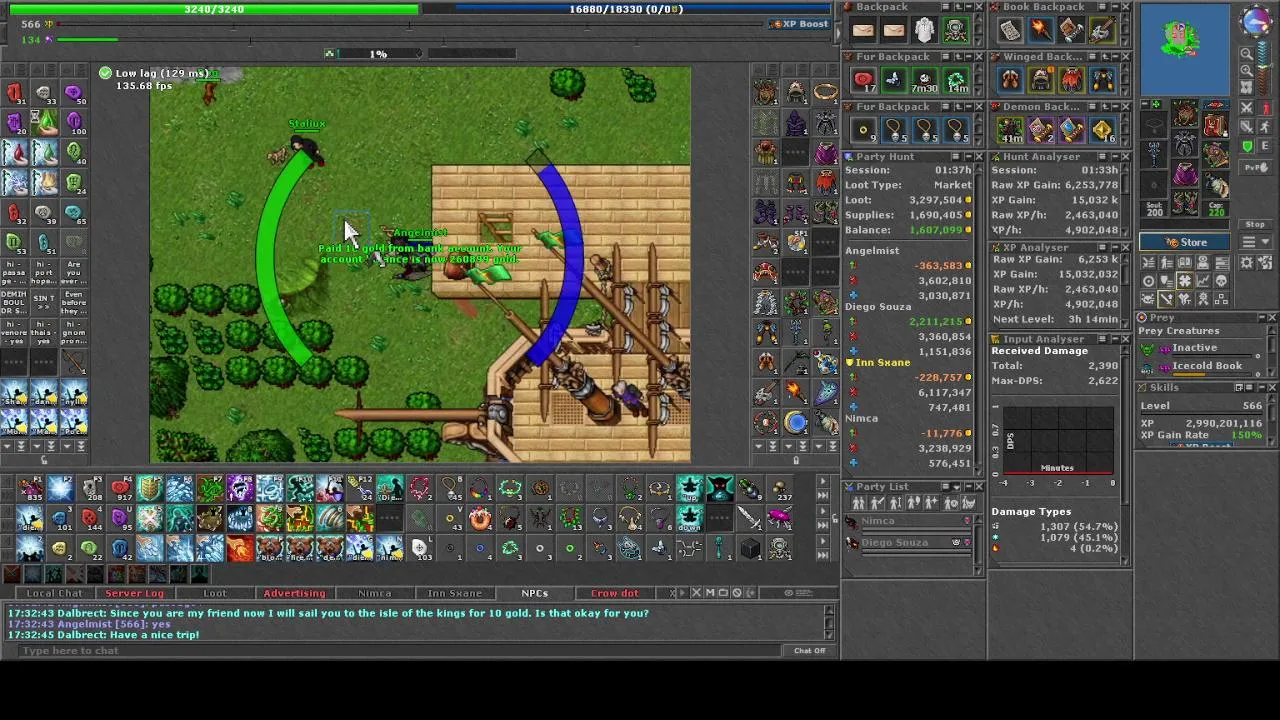Toggle expert mode E button
Image resolution: width=1280 pixels, height=720 pixels.
(1265, 146)
